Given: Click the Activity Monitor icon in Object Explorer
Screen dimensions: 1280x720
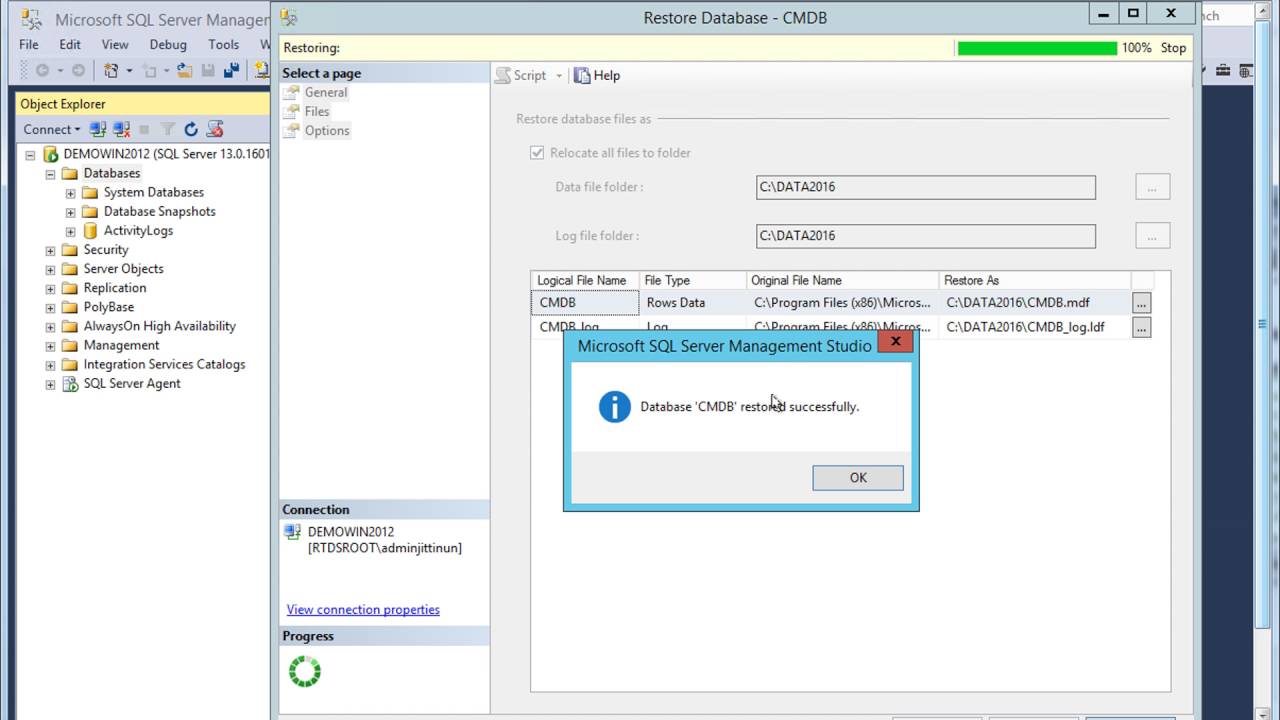Looking at the screenshot, I should point(214,129).
